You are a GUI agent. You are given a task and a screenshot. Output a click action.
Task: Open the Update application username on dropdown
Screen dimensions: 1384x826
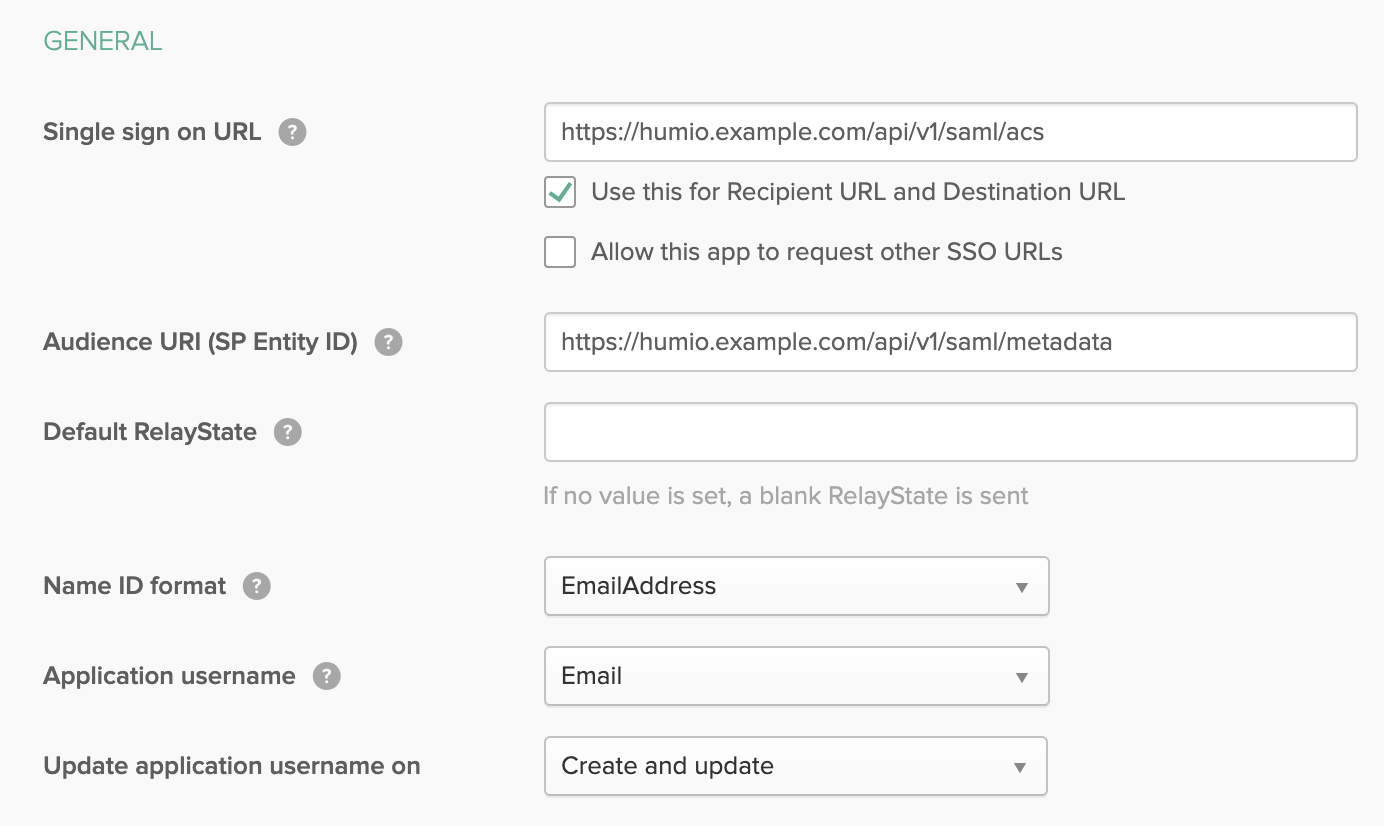click(795, 766)
